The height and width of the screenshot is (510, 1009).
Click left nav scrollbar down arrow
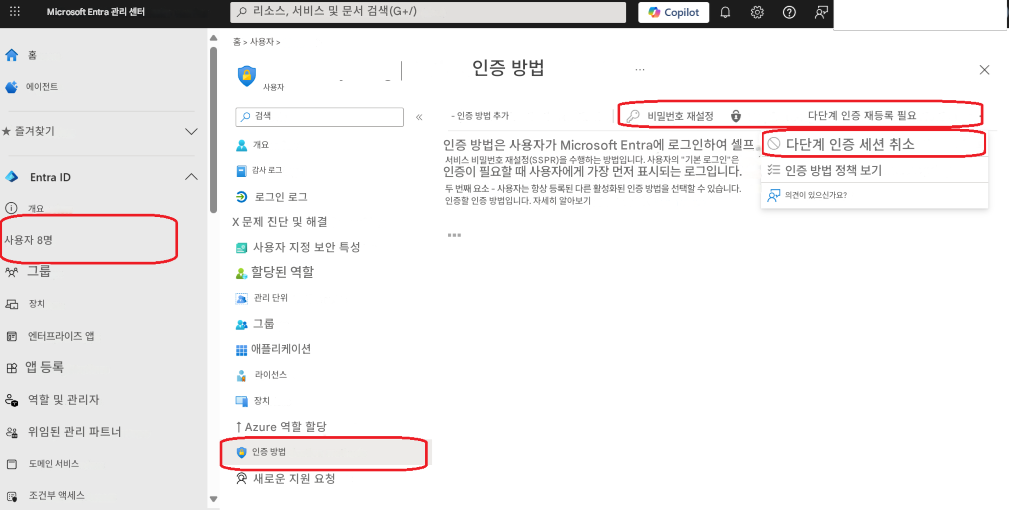click(x=214, y=499)
